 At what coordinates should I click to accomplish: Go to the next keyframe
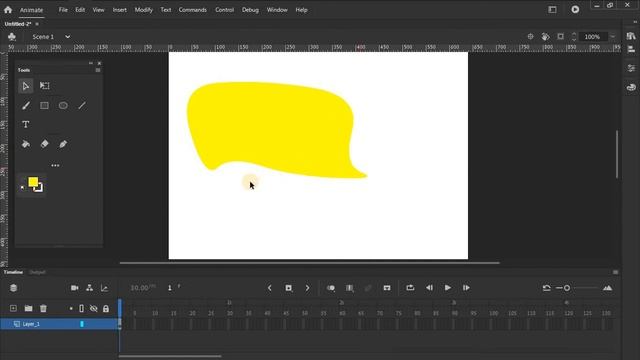pos(307,288)
